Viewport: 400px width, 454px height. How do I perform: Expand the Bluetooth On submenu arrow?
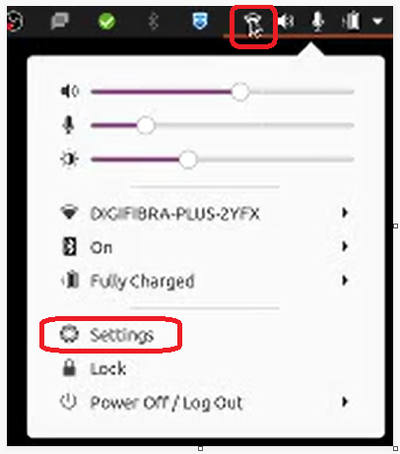[345, 247]
